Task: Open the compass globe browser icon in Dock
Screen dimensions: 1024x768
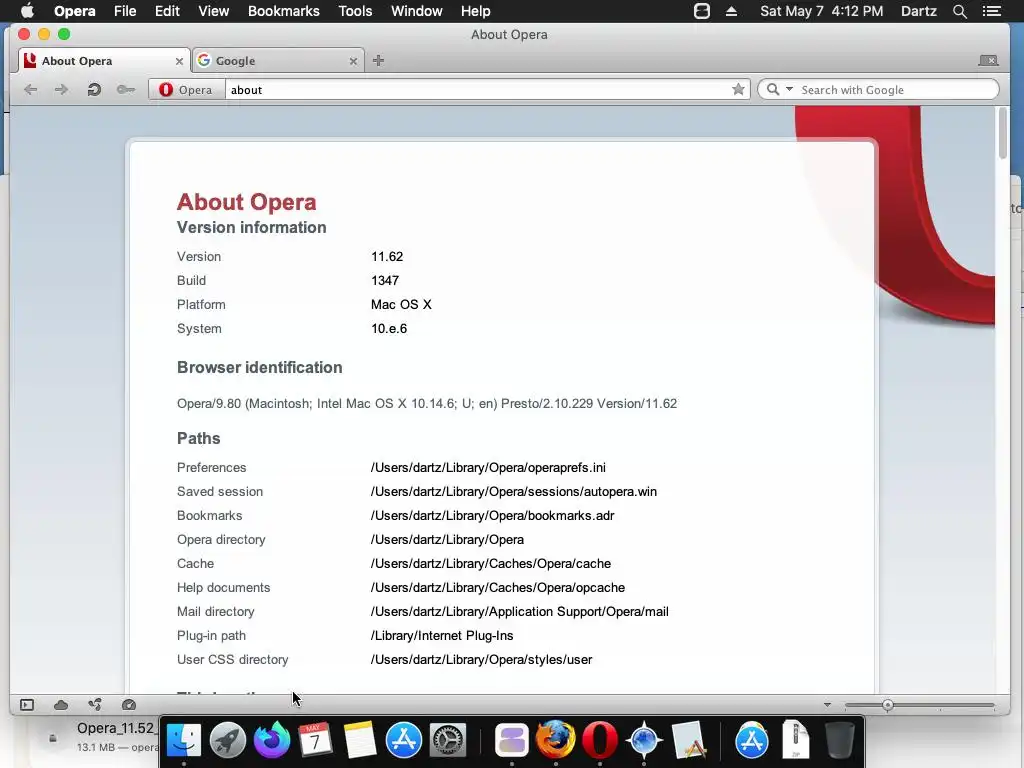Action: (x=644, y=740)
